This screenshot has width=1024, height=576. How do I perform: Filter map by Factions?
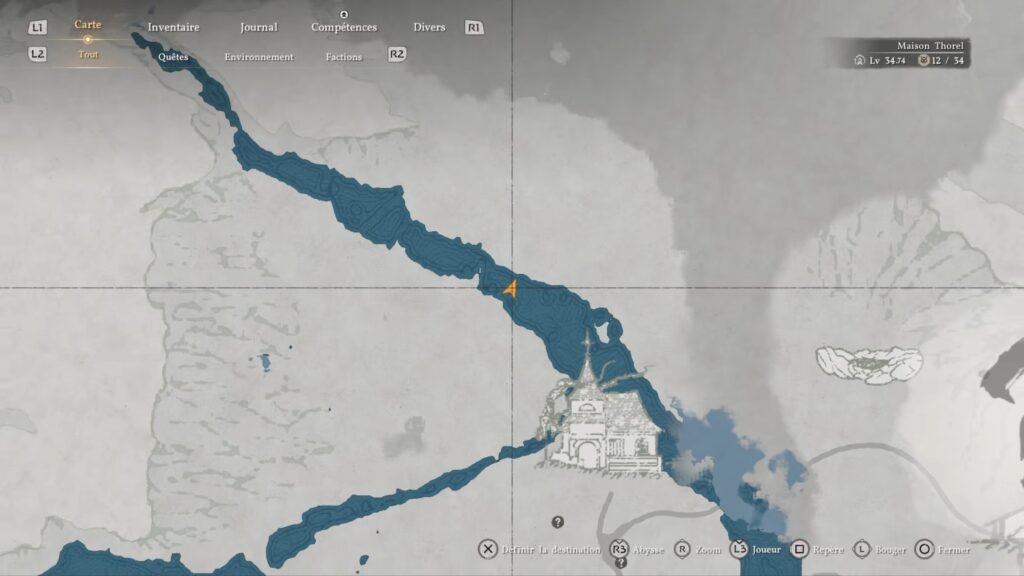tap(344, 57)
